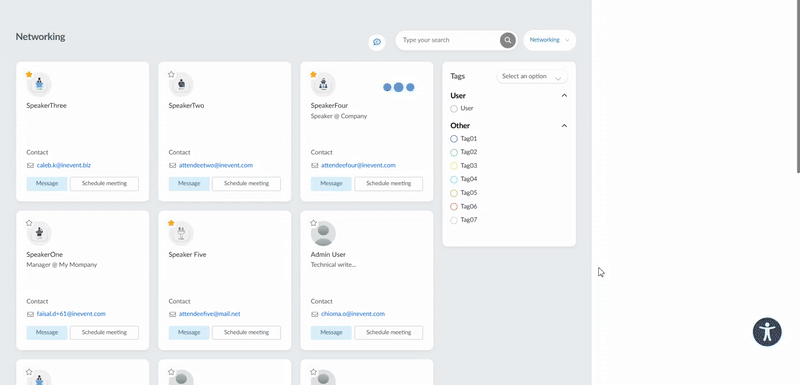Open the chat bubble icon
The image size is (800, 385).
[377, 42]
